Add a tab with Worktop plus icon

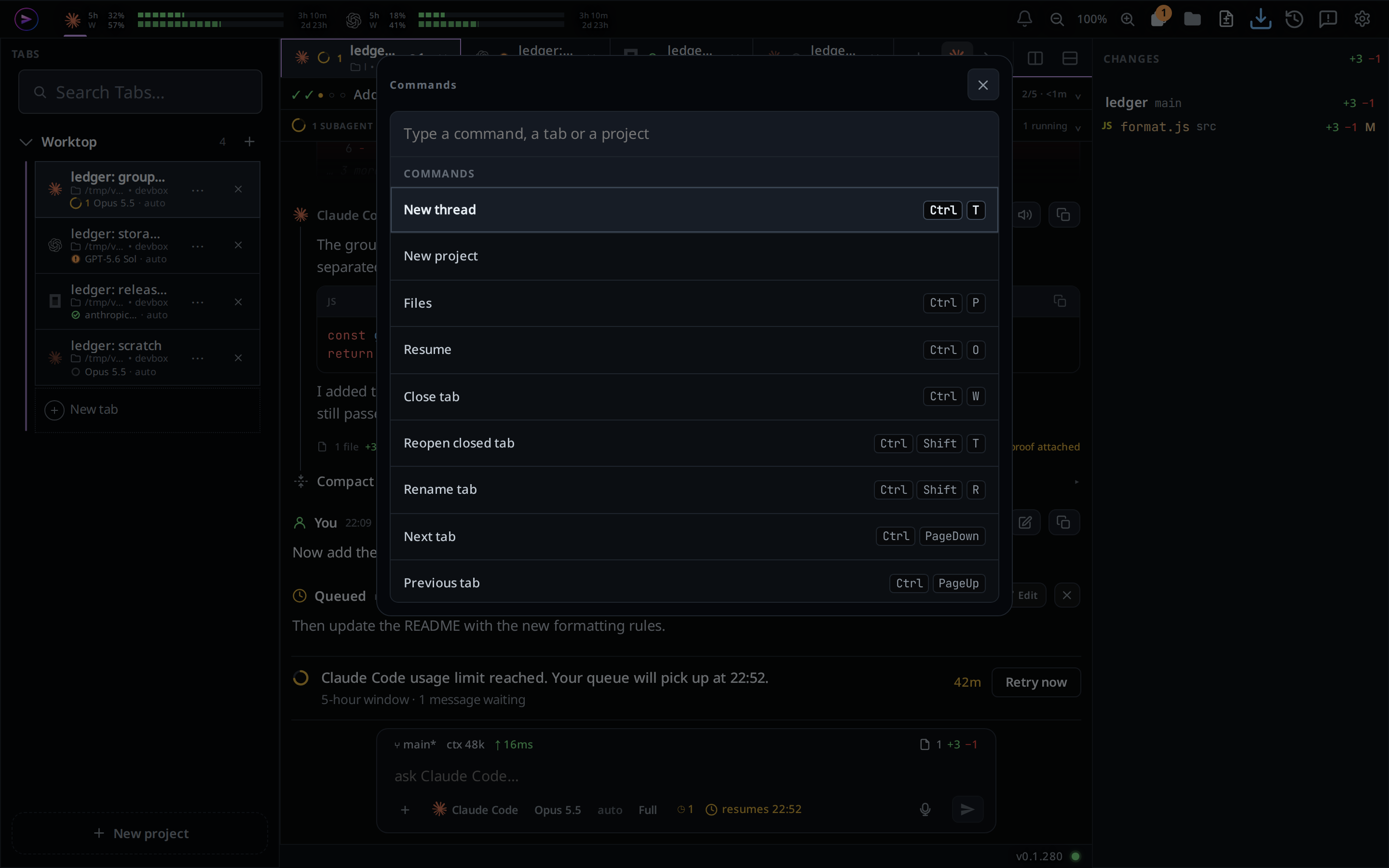point(249,141)
